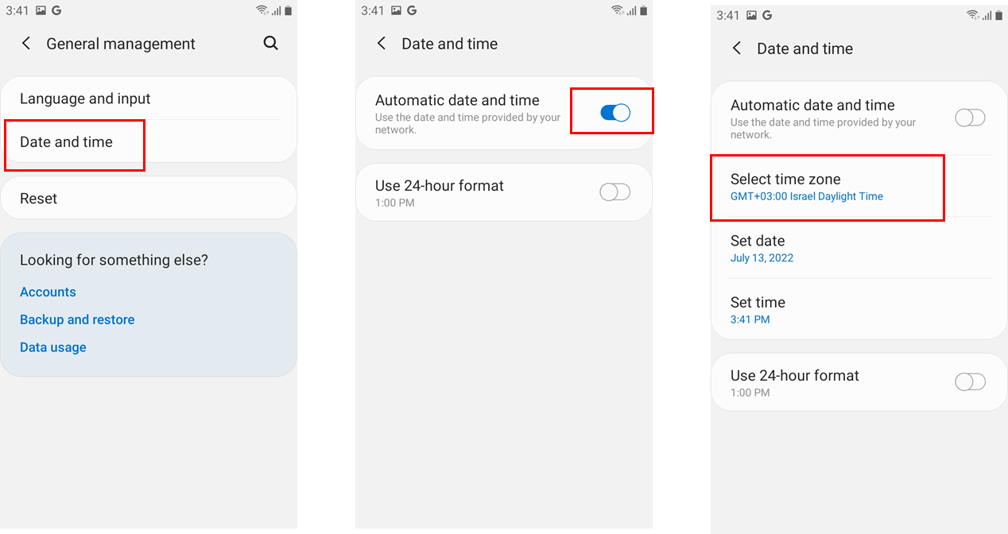Tap the search magnifier icon
The width and height of the screenshot is (1008, 534).
[271, 44]
